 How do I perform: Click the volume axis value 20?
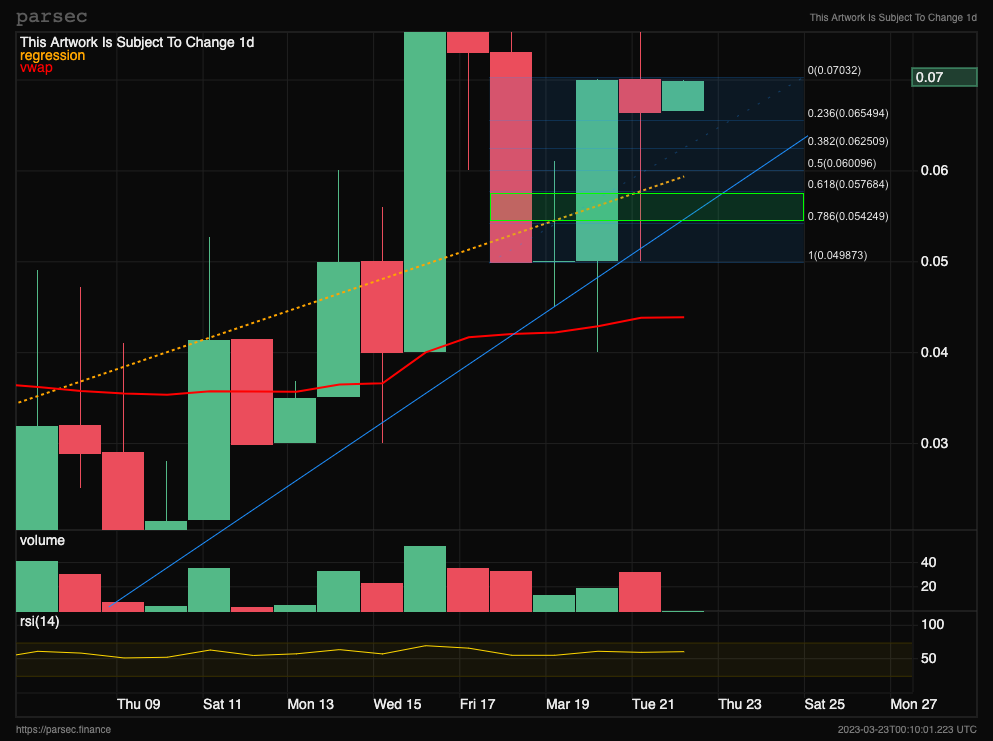928,586
